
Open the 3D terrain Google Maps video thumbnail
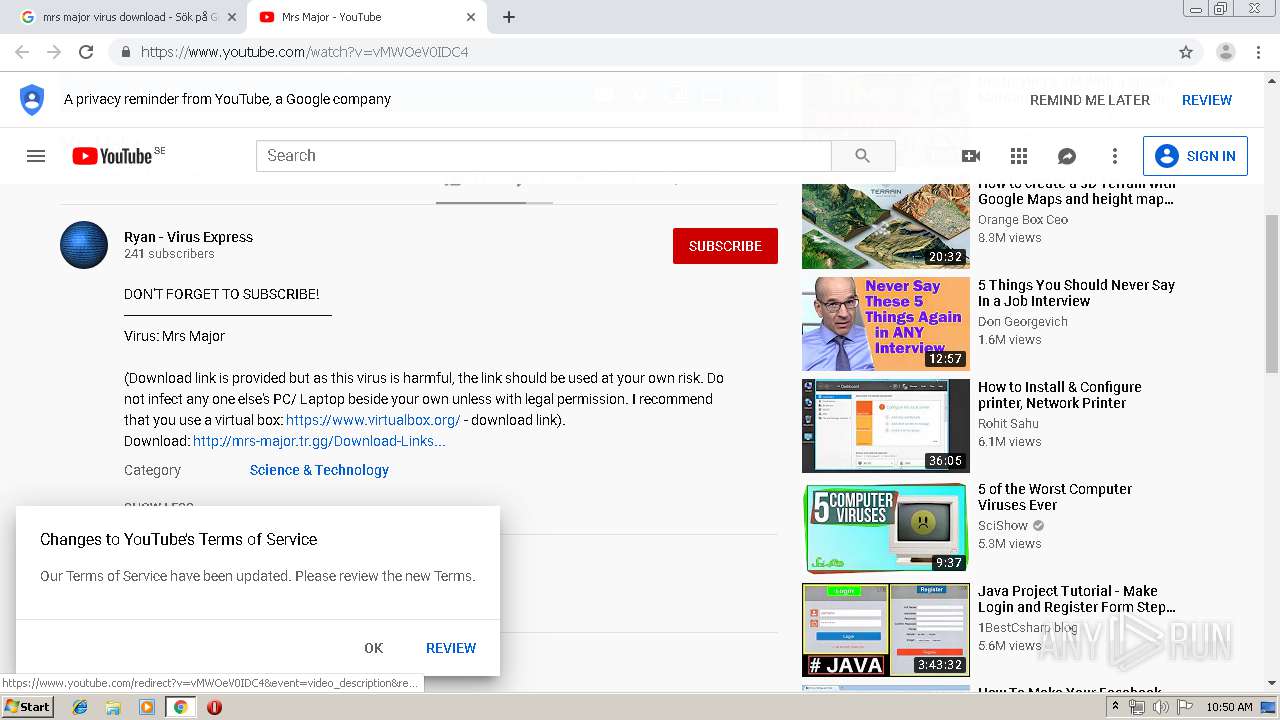[x=886, y=226]
